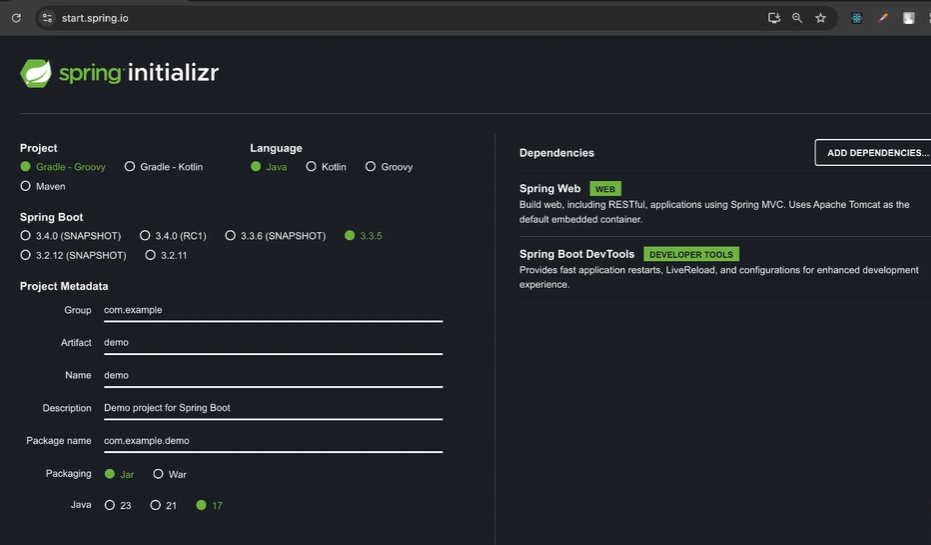Click the Spring Web dependency title
The width and height of the screenshot is (931, 545).
[550, 189]
